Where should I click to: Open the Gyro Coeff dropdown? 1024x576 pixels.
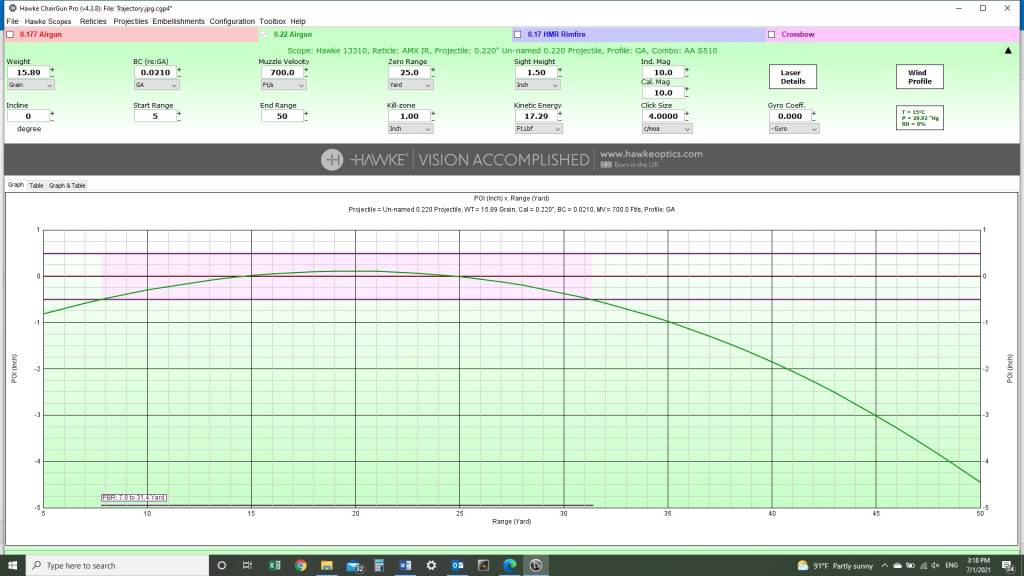793,129
